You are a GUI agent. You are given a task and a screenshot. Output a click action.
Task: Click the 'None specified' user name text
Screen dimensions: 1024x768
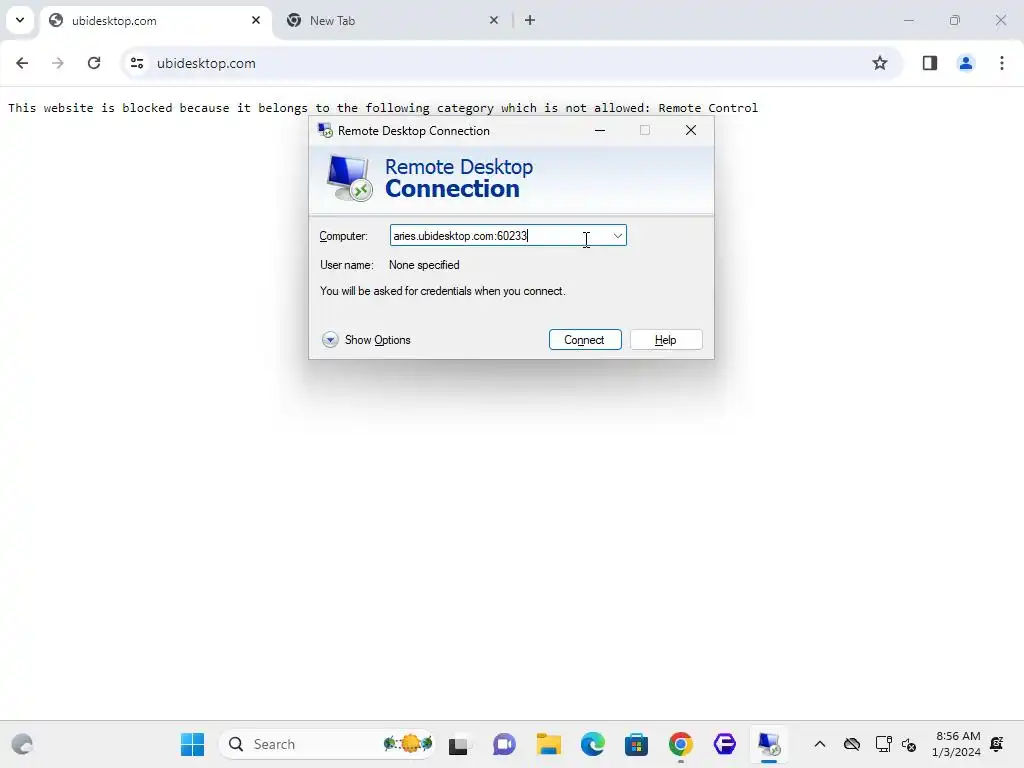pyautogui.click(x=424, y=264)
